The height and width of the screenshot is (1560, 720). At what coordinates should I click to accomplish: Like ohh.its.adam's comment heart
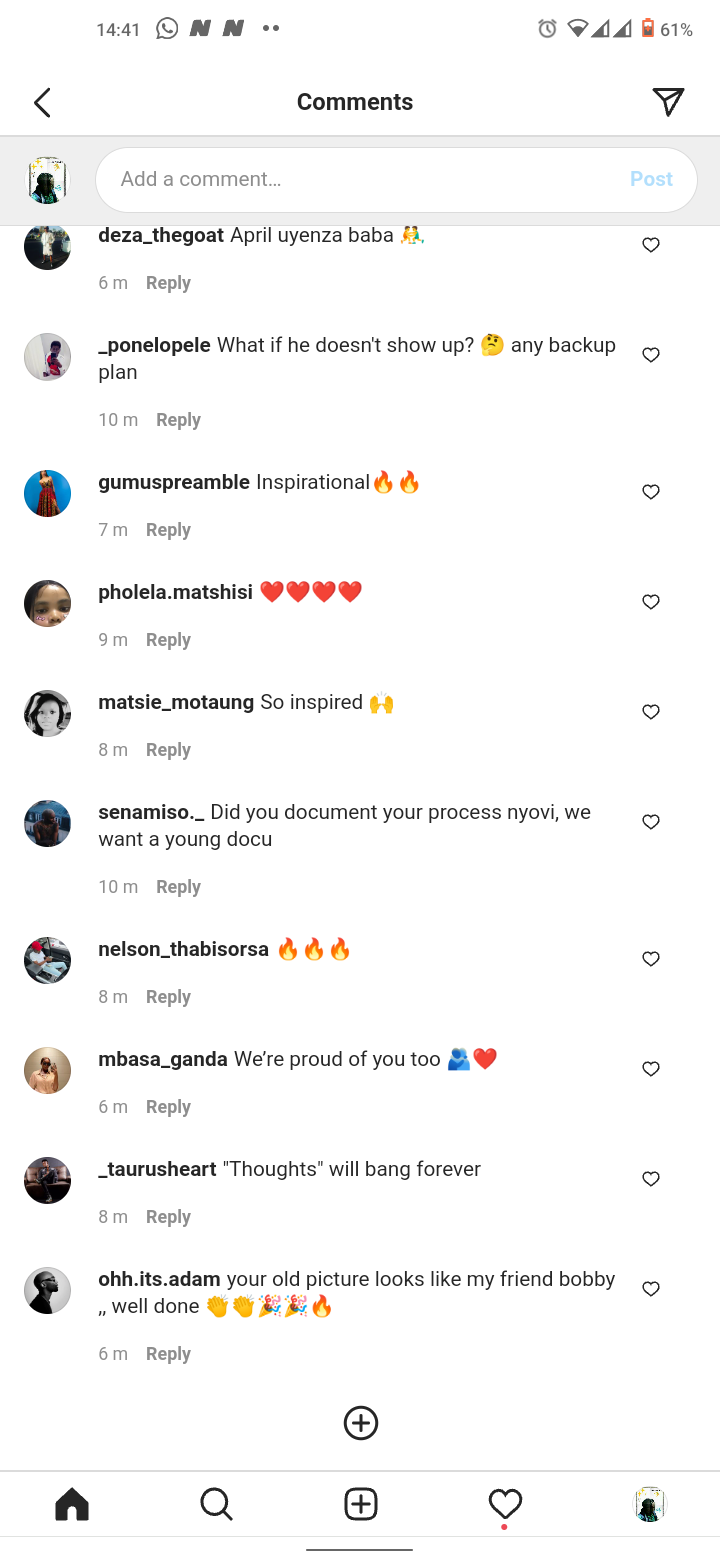point(651,1289)
